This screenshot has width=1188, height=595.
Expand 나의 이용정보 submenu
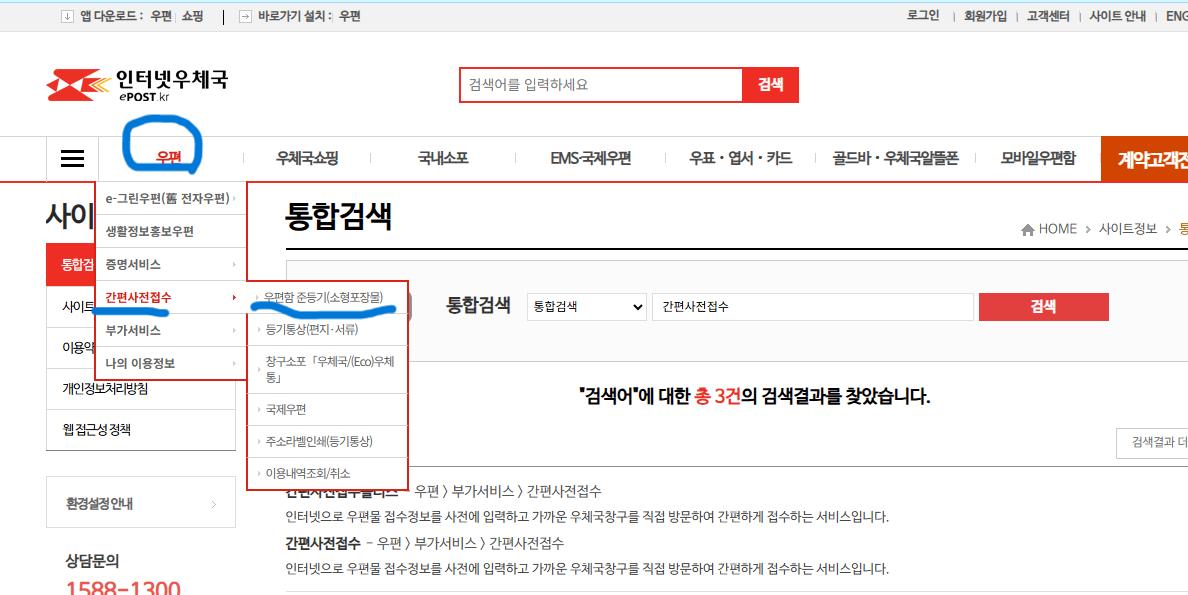171,363
